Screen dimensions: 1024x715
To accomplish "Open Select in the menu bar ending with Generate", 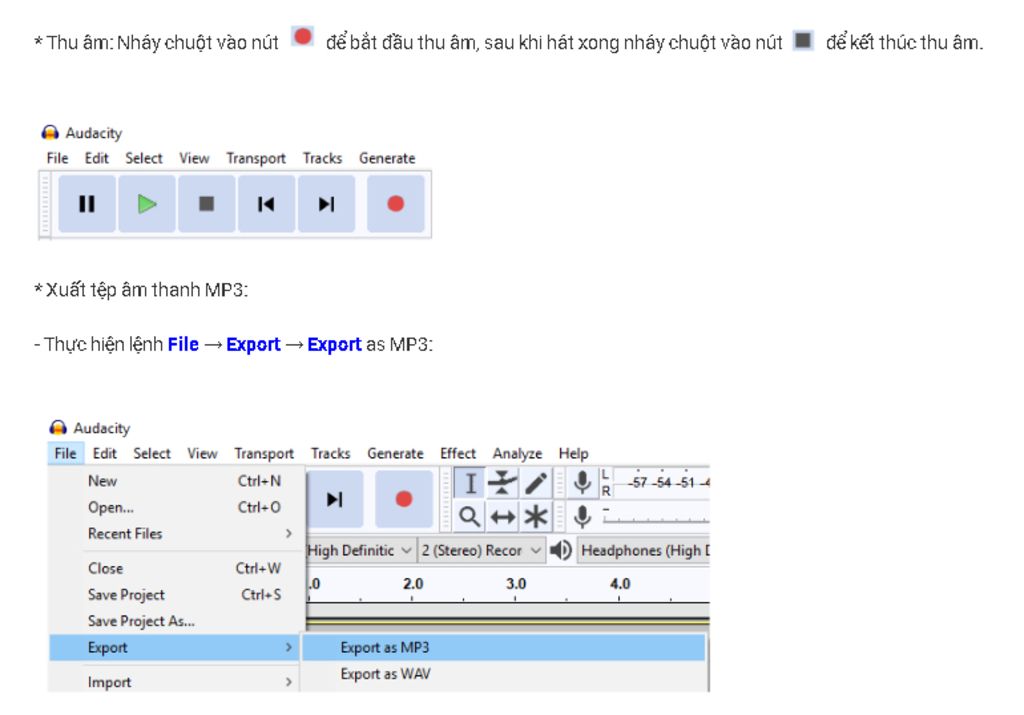I will point(144,158).
